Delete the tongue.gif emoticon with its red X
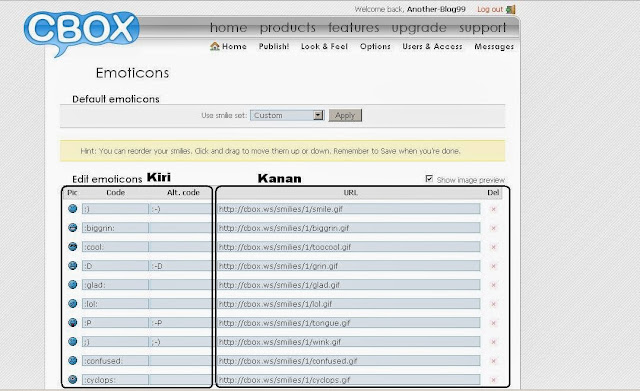 click(493, 323)
